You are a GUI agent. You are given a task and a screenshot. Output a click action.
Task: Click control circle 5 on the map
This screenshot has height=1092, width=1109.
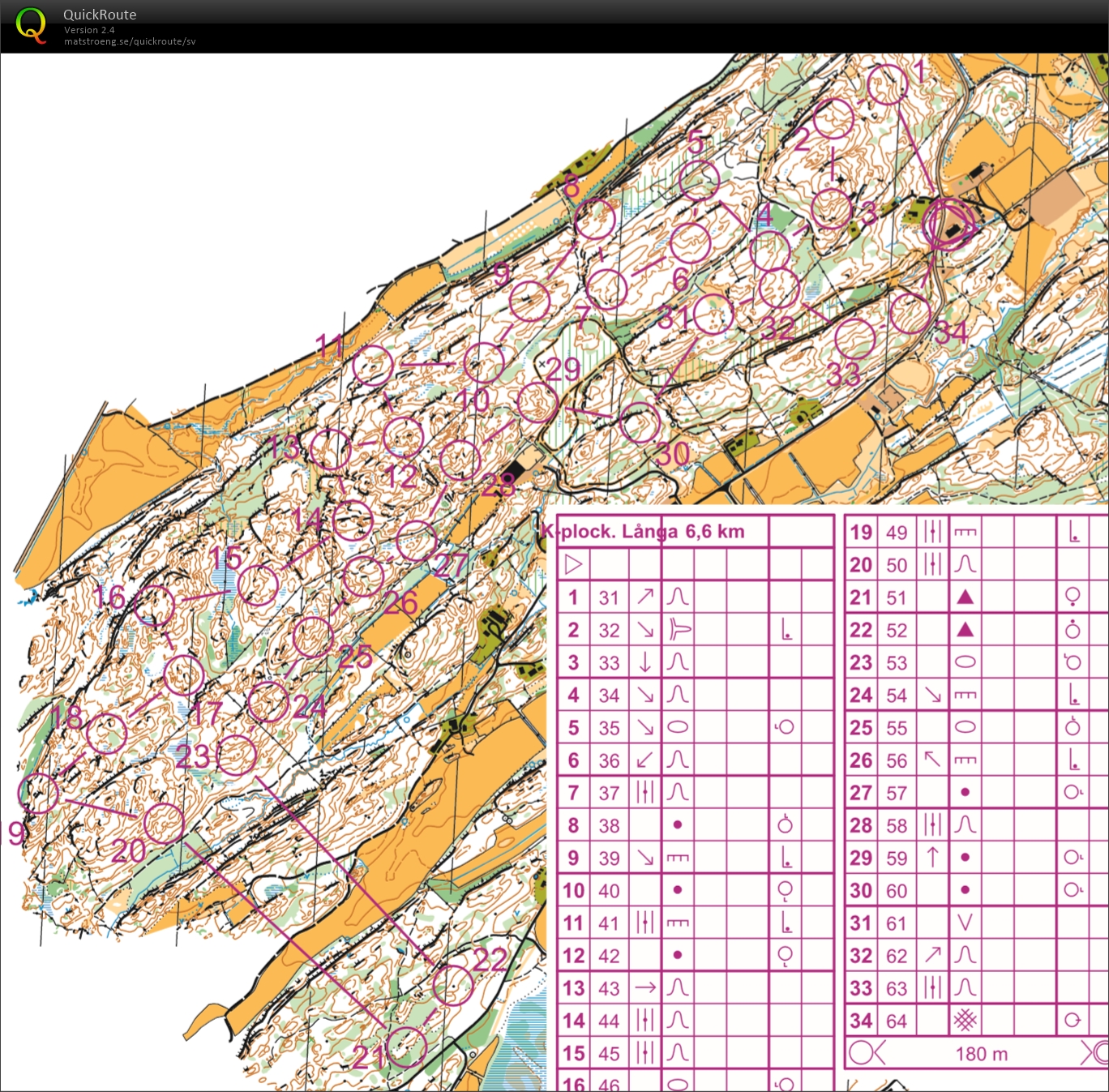700,181
